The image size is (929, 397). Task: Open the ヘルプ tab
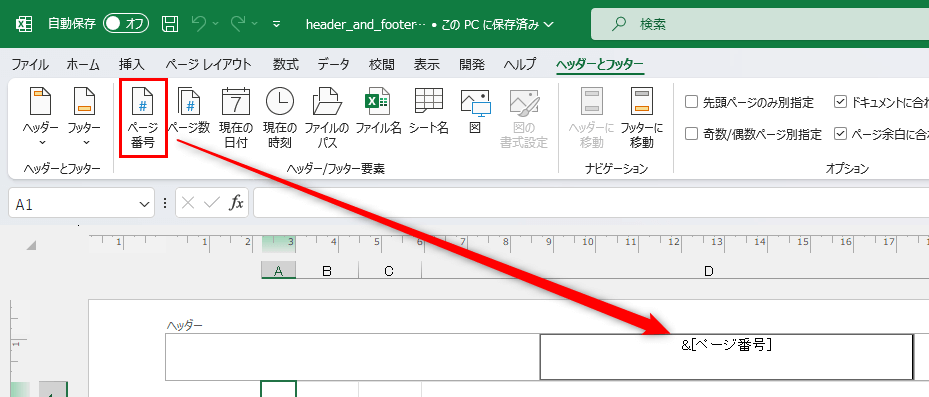520,65
